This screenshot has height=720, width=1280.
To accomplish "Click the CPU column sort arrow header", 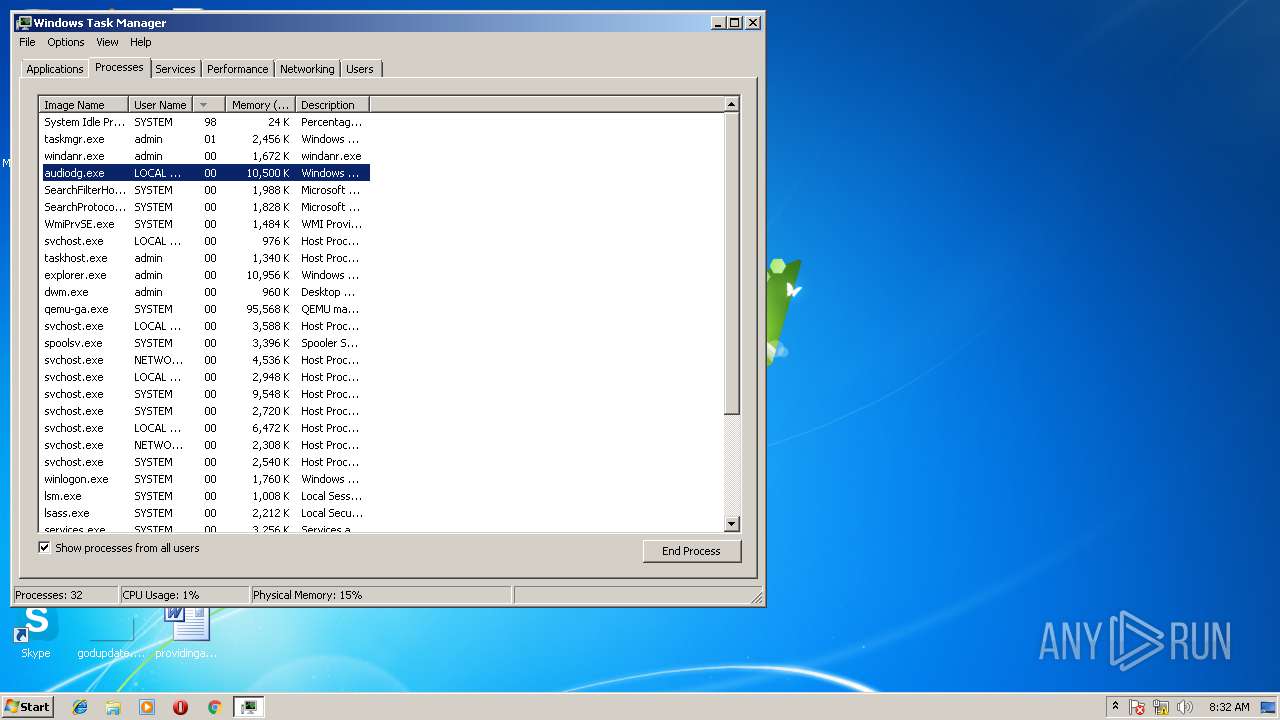I will pyautogui.click(x=208, y=104).
